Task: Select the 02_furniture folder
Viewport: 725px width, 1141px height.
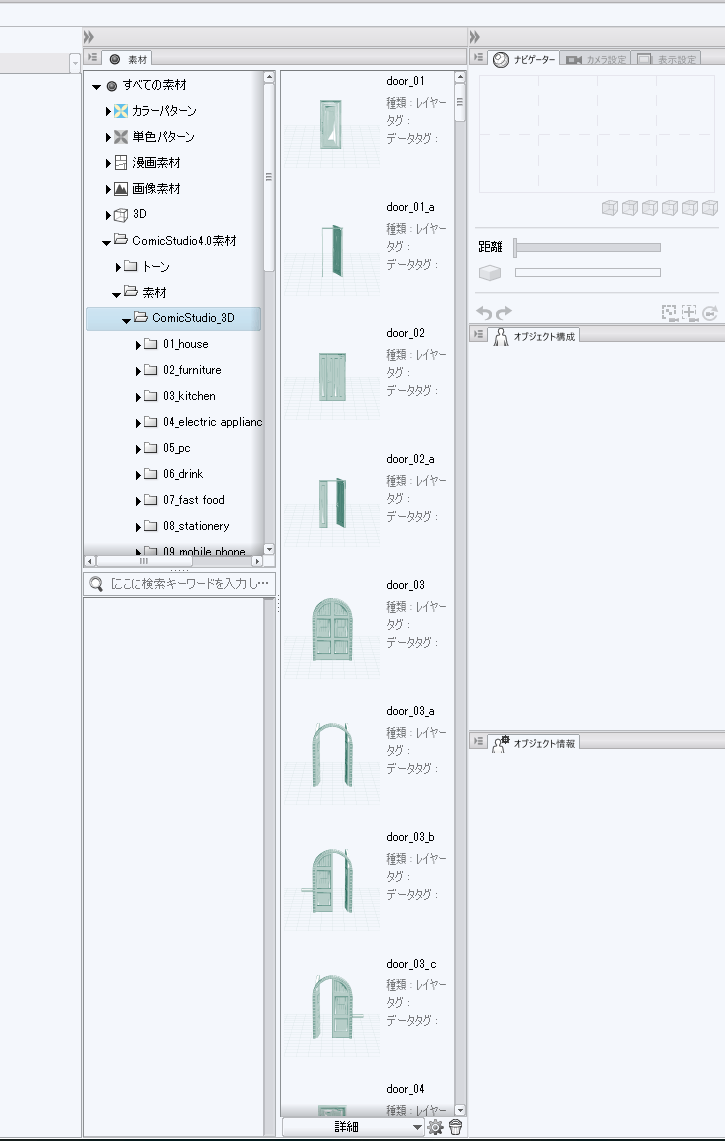Action: click(191, 370)
